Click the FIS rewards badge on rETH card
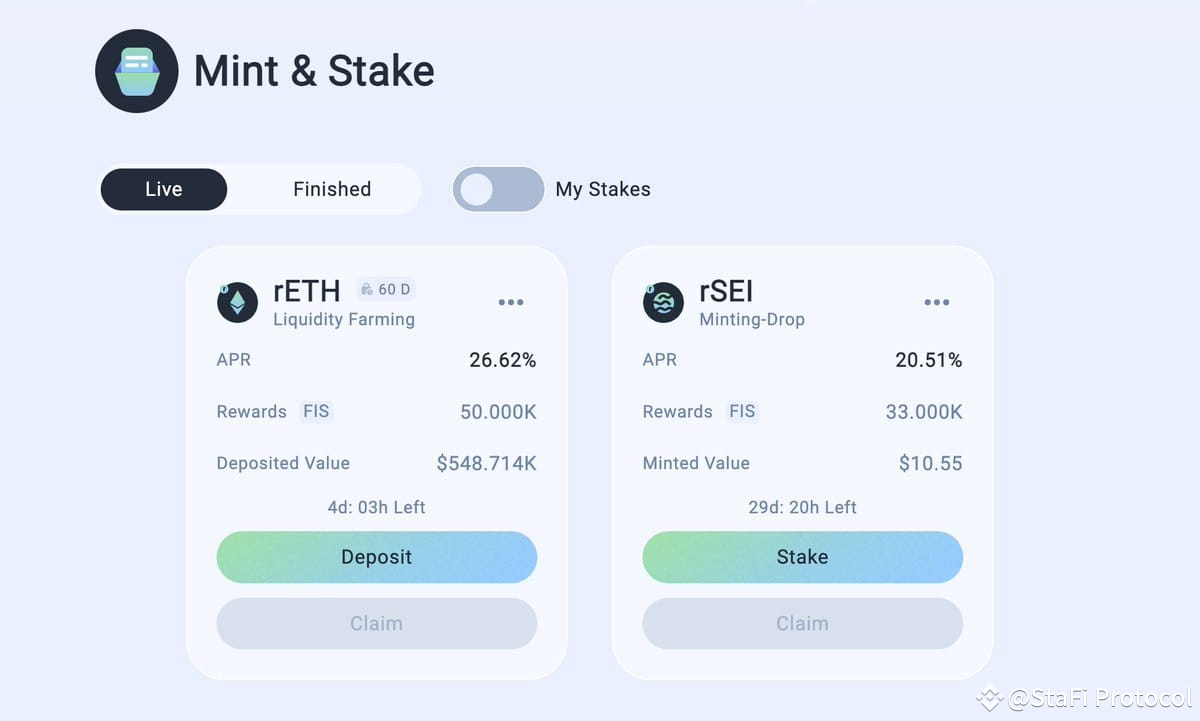1200x721 pixels. [316, 411]
